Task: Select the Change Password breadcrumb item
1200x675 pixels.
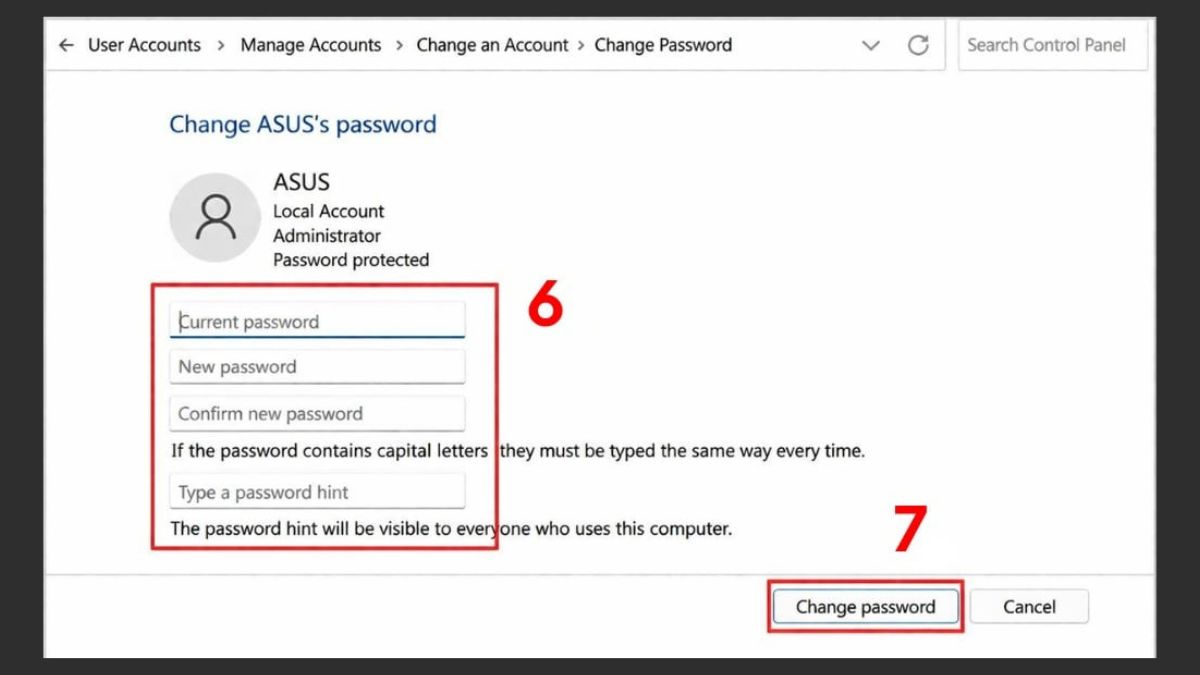Action: click(x=663, y=45)
